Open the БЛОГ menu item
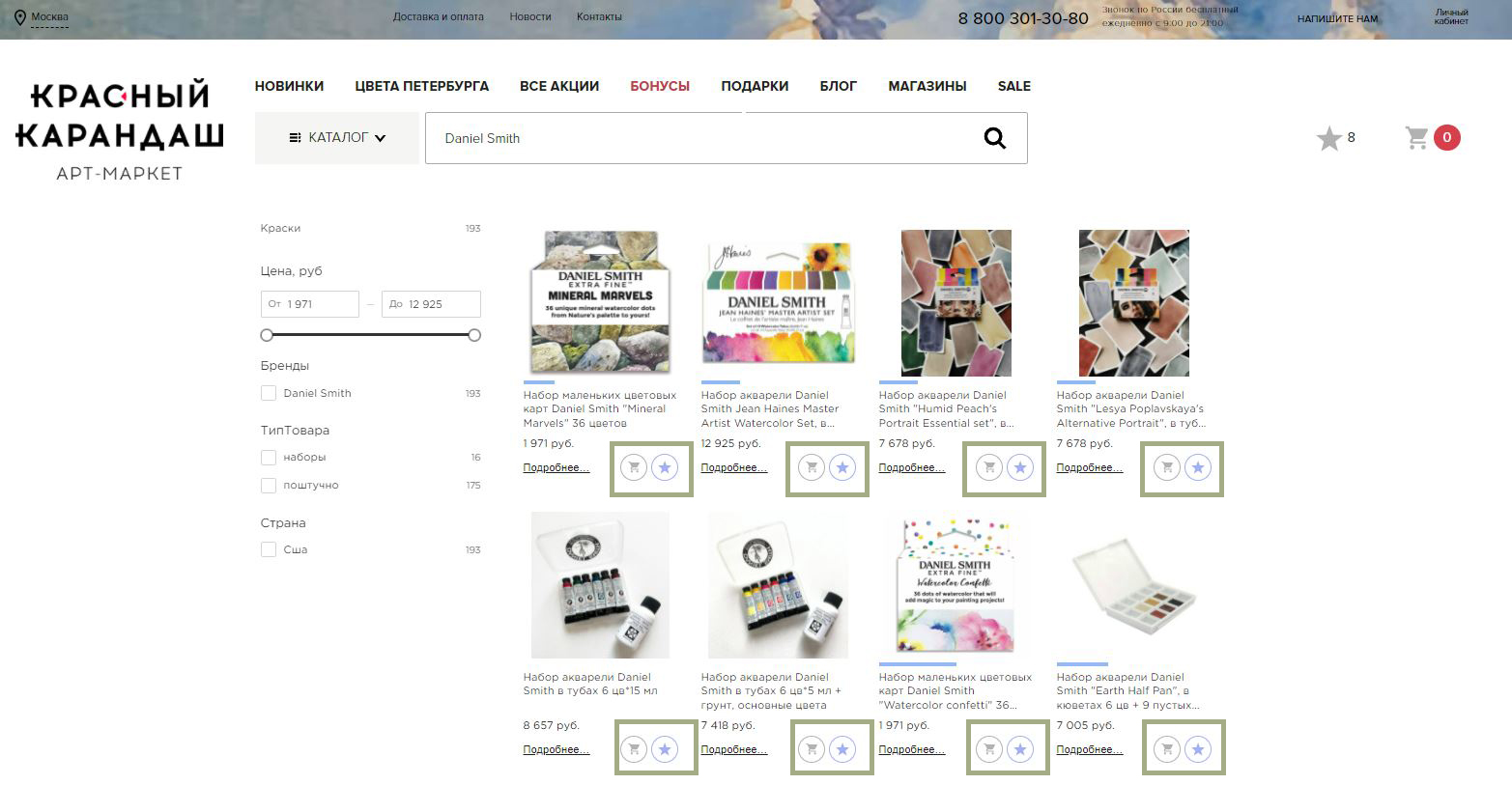This screenshot has height=785, width=1512. pyautogui.click(x=839, y=86)
